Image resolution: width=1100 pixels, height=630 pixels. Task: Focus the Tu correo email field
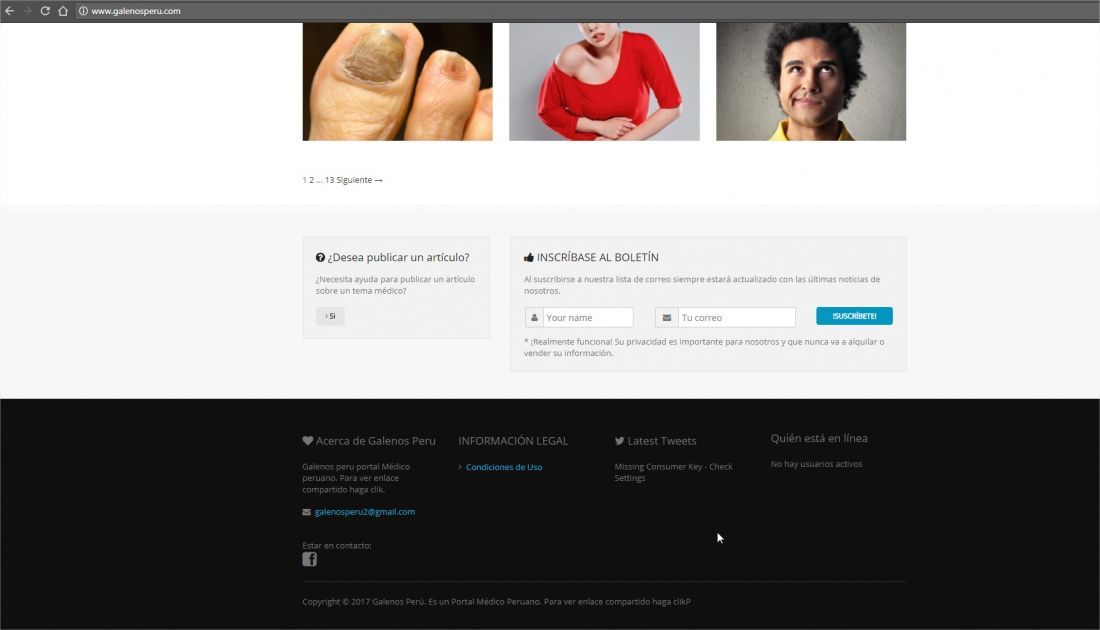coord(737,317)
